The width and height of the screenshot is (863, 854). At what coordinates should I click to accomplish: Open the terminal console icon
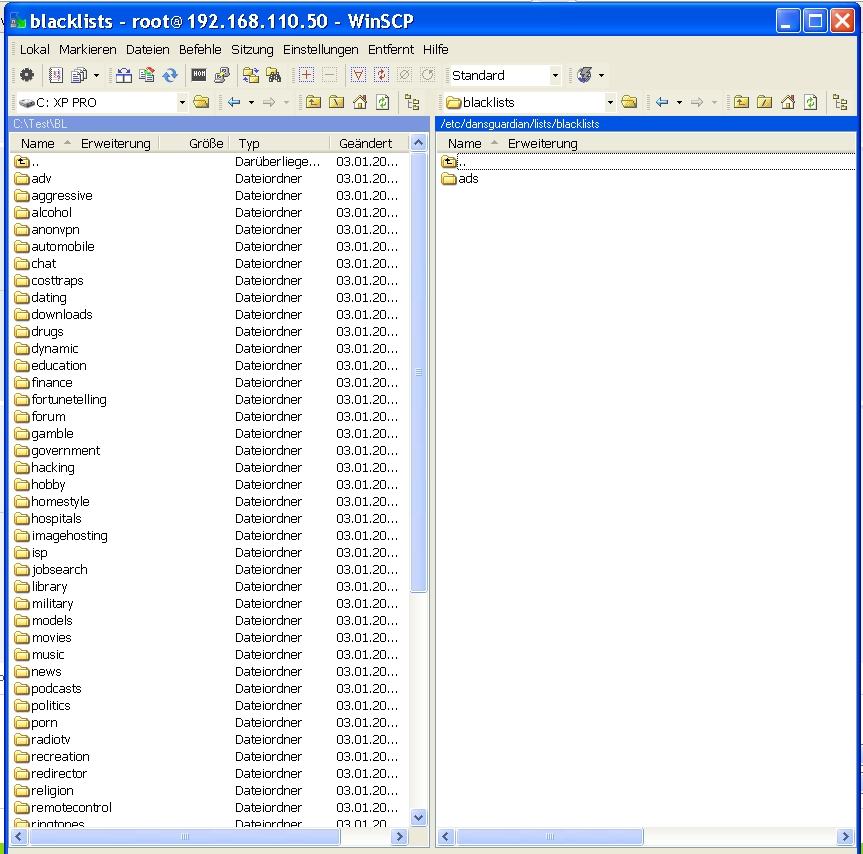[x=199, y=75]
